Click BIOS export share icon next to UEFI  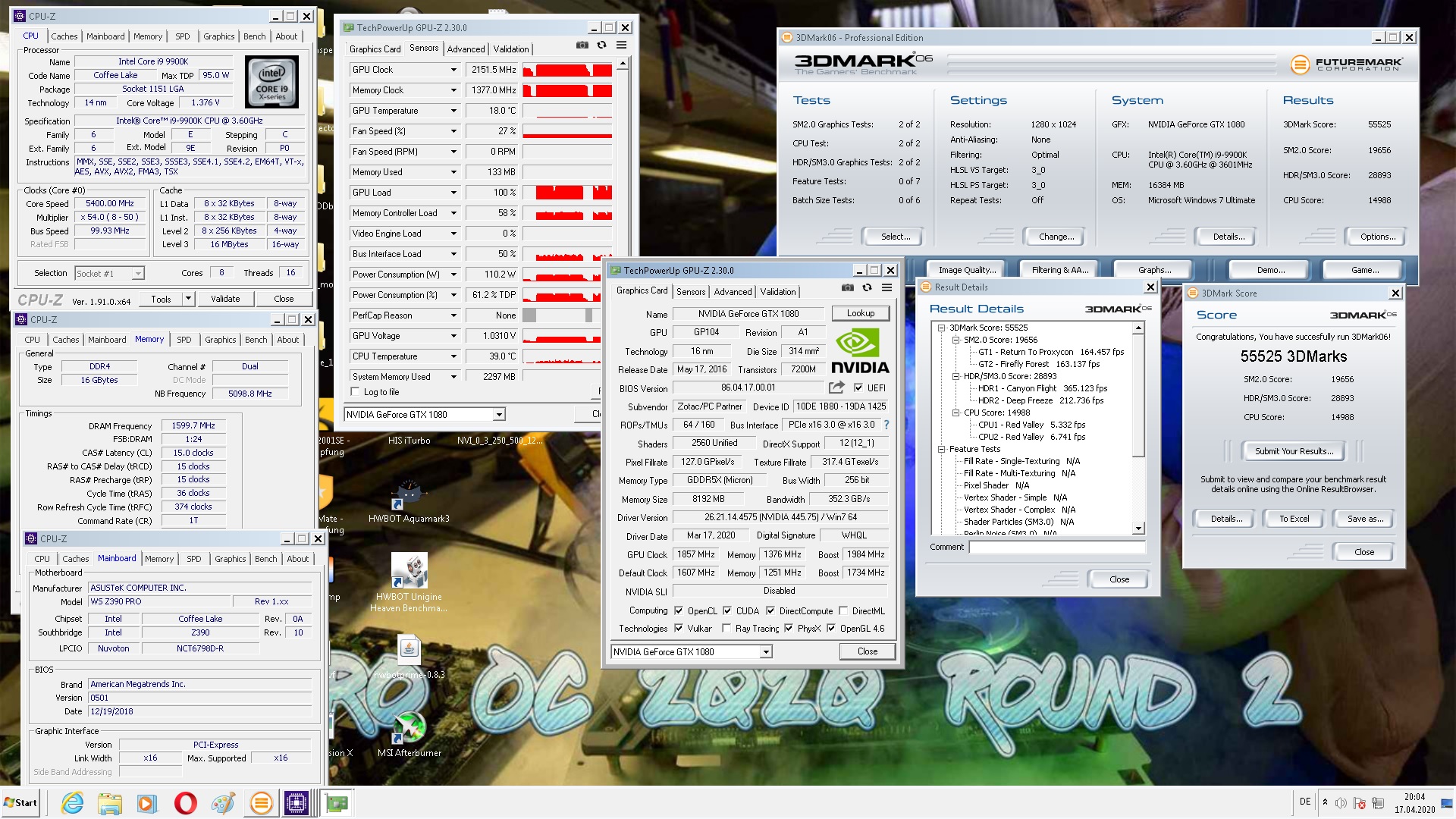point(836,388)
